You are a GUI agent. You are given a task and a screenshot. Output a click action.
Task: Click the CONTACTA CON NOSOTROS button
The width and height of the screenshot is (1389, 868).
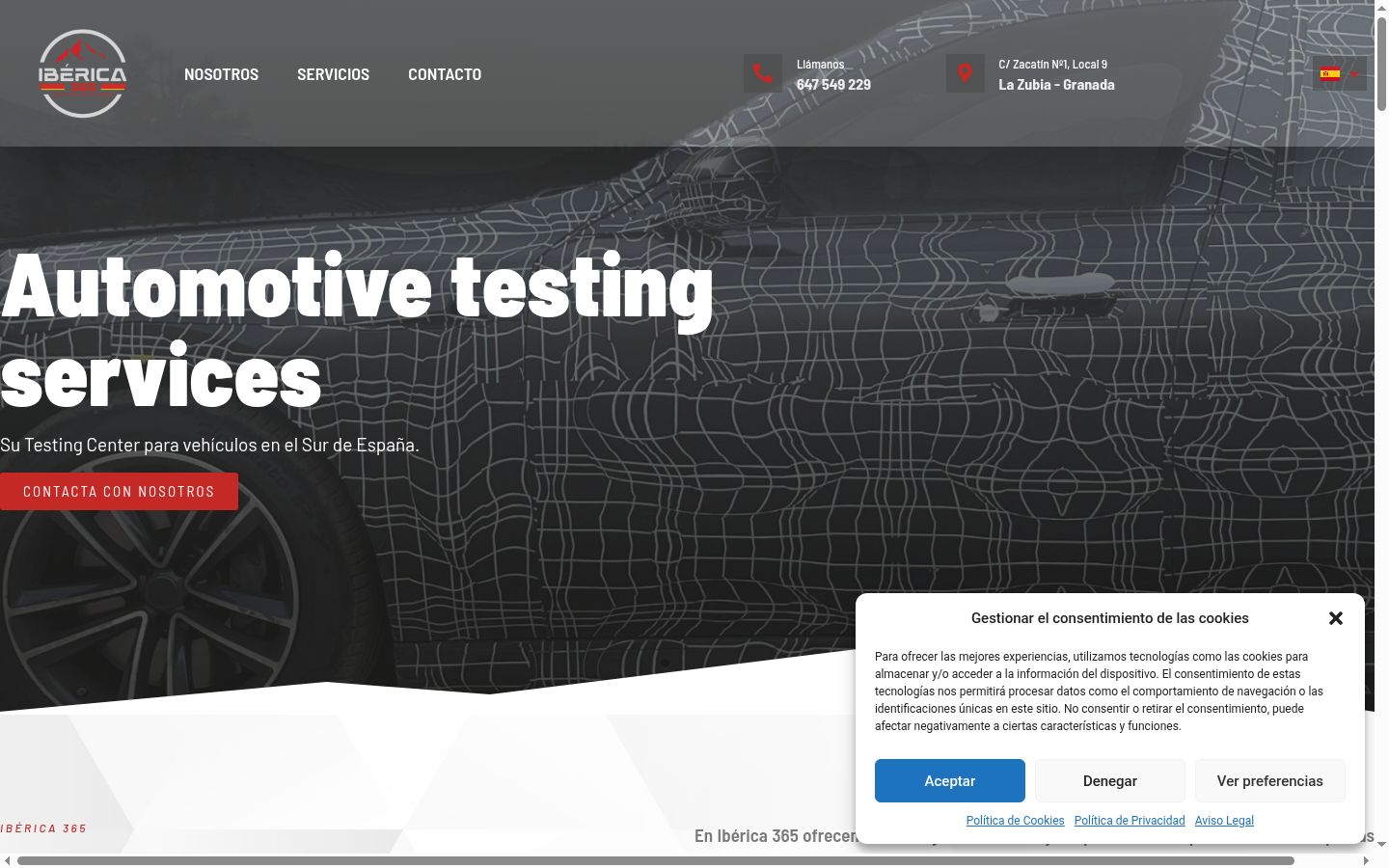tap(119, 491)
